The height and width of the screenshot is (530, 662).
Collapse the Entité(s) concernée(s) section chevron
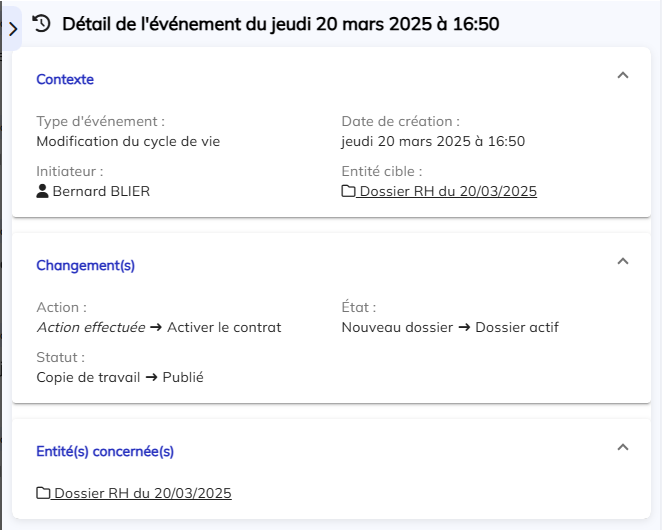tap(622, 448)
